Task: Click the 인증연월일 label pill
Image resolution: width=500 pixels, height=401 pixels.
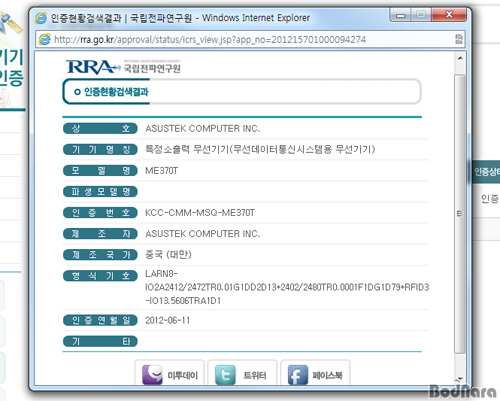Action: click(x=100, y=320)
